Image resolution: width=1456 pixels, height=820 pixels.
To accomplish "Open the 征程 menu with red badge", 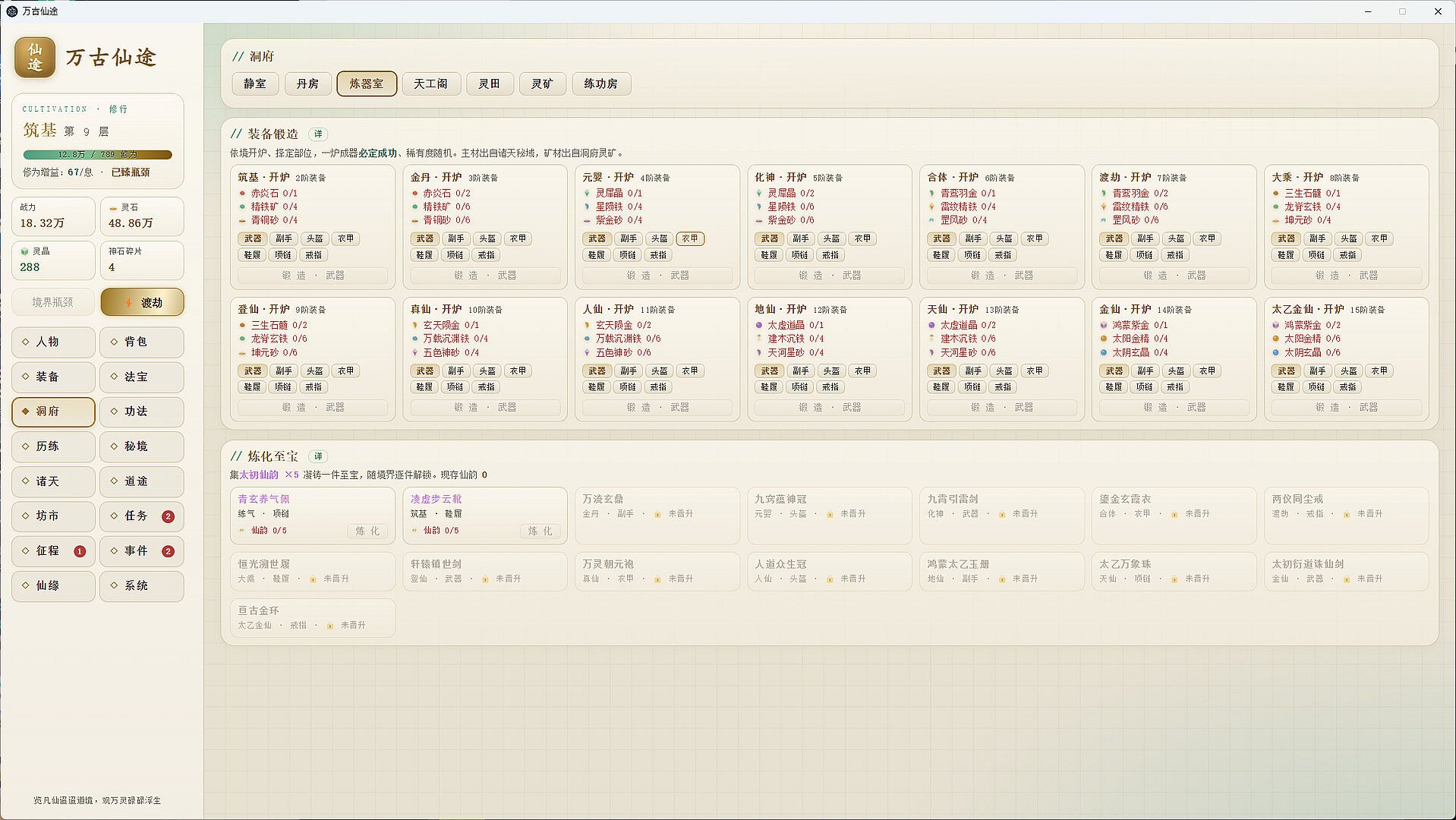I will 53,551.
